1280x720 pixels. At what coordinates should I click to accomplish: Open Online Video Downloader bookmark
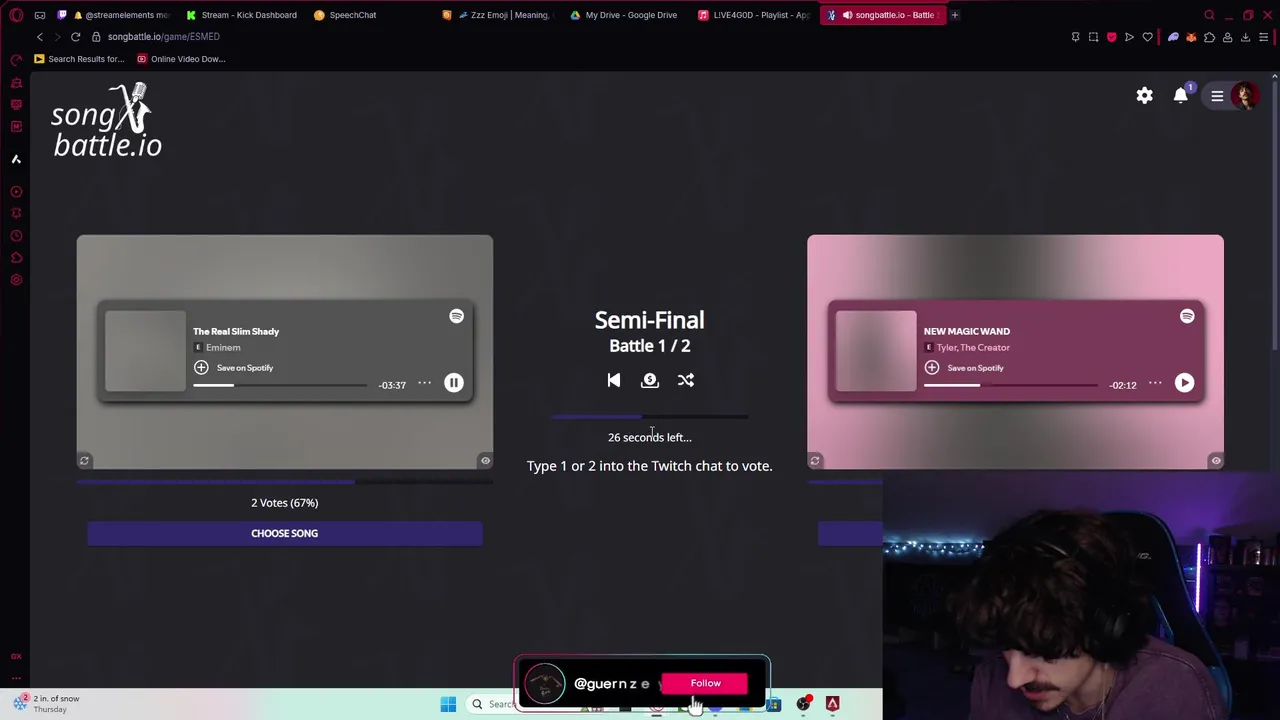click(x=181, y=59)
